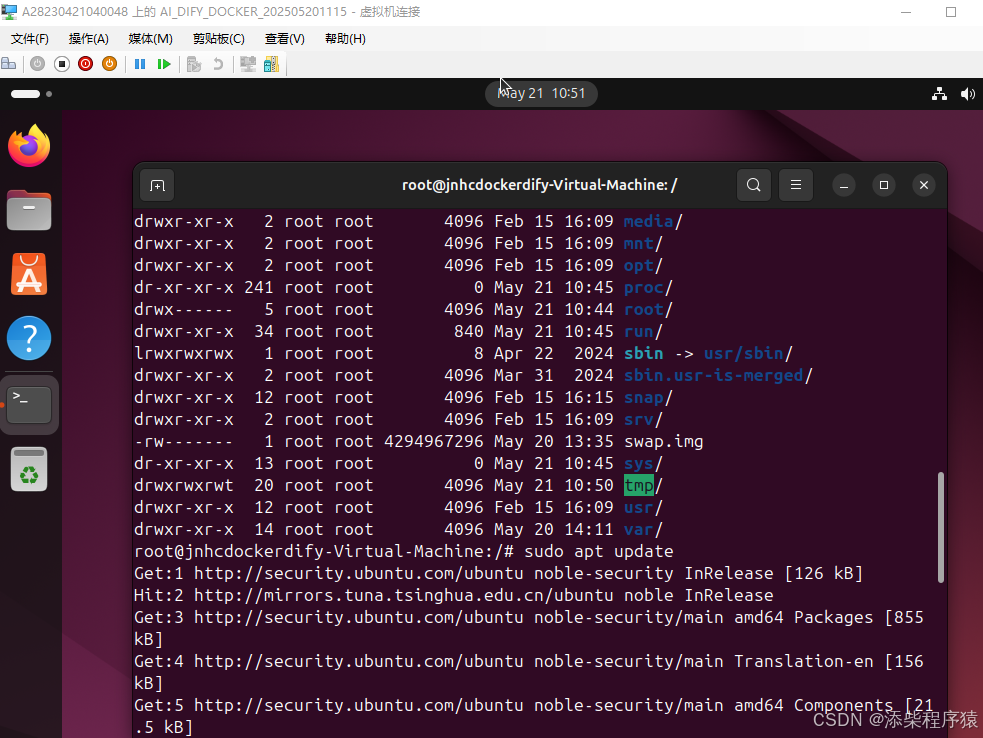Image resolution: width=983 pixels, height=738 pixels.
Task: Open a new terminal tab with the plus icon
Action: [157, 186]
